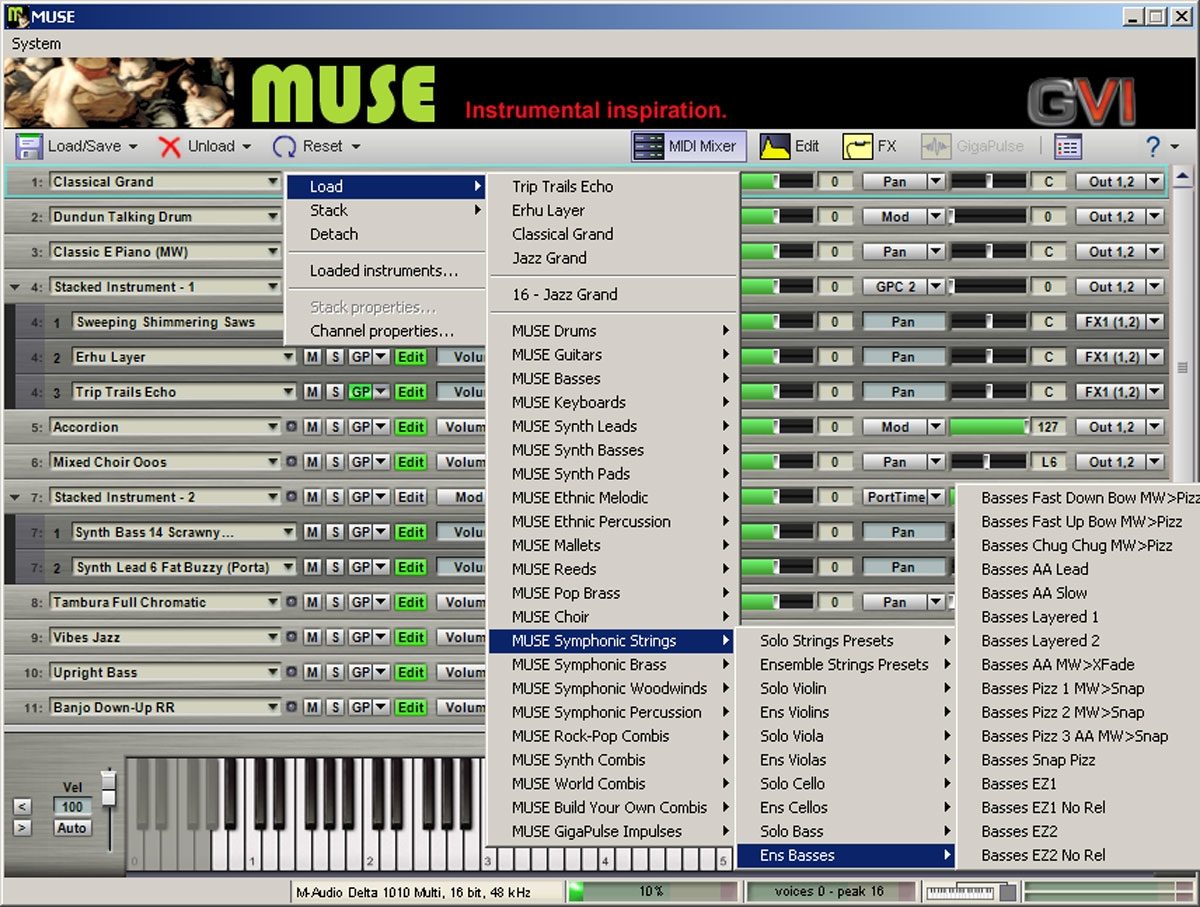The height and width of the screenshot is (907, 1200).
Task: Open the Dundun Talking Drum instrument dropdown
Action: pyautogui.click(x=273, y=217)
